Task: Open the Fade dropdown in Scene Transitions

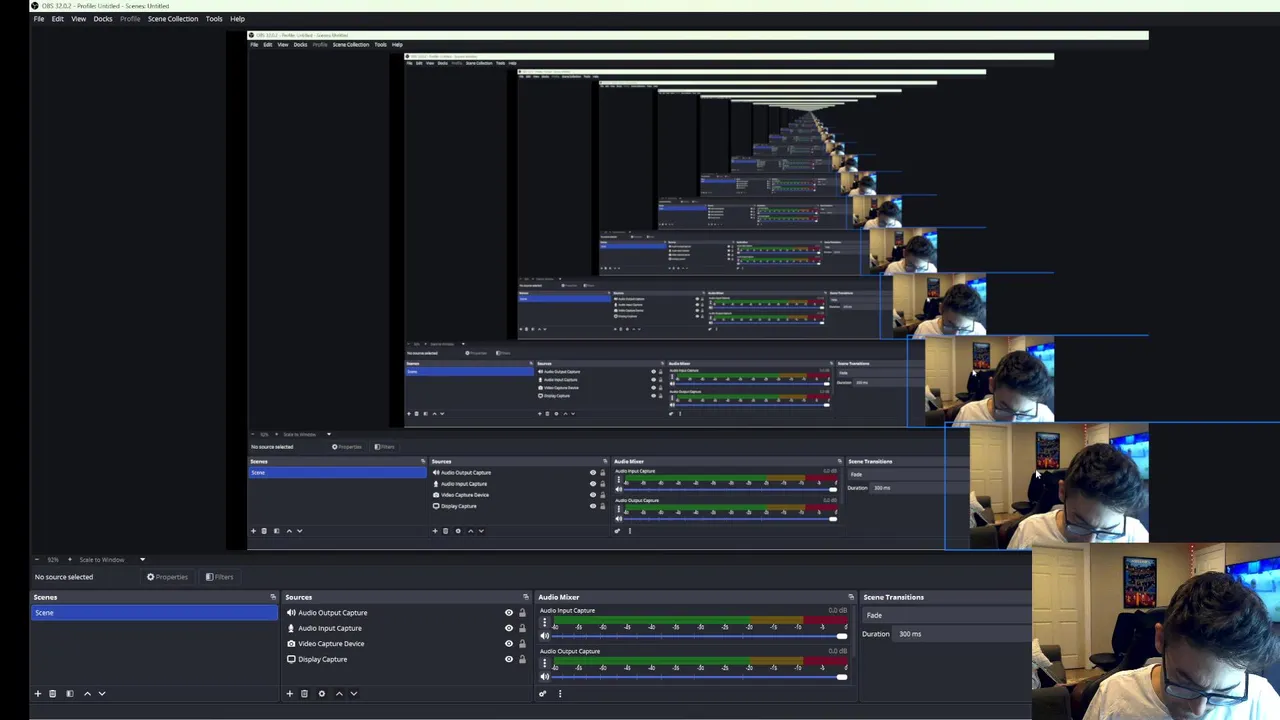Action: (x=945, y=615)
